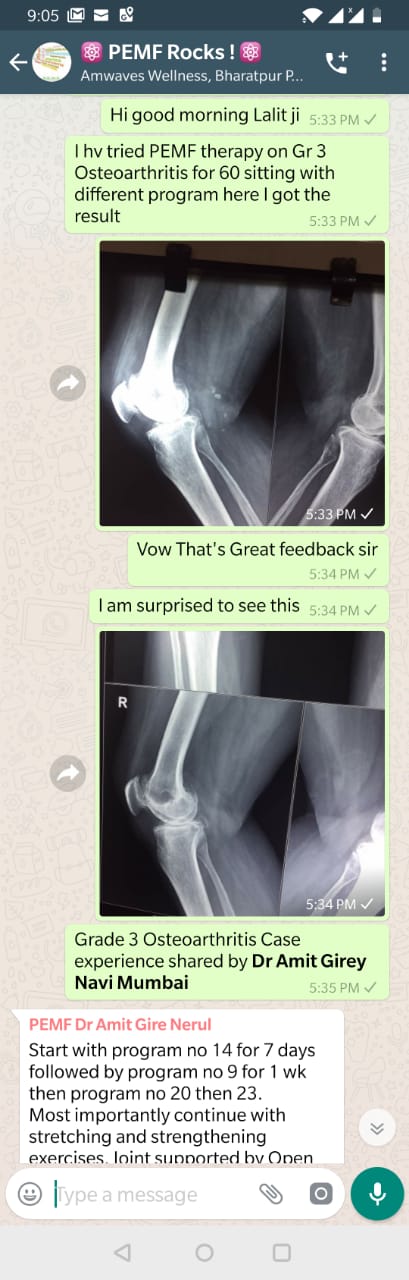This screenshot has height=1280, width=409.
Task: Forward the first X-ray image
Action: (68, 382)
